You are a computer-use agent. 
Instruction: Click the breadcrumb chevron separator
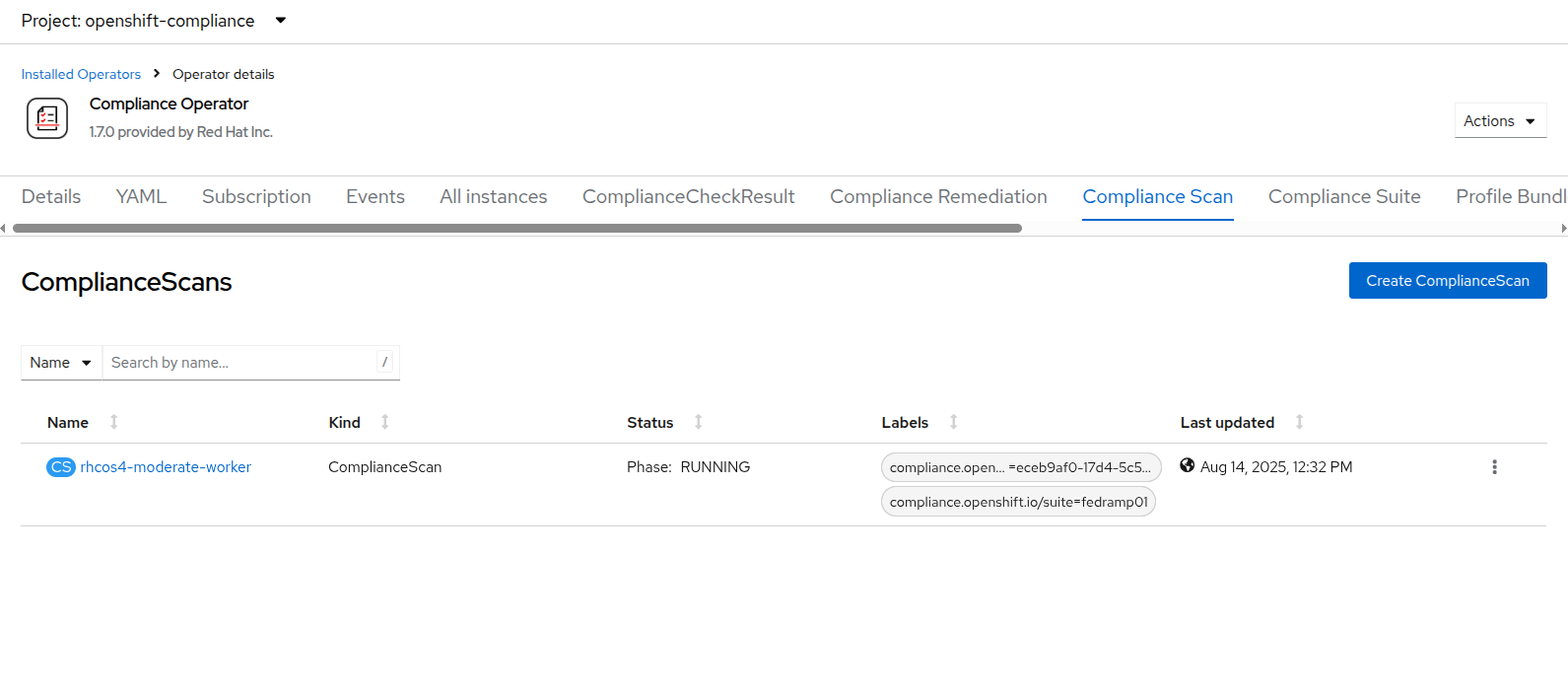pos(157,73)
